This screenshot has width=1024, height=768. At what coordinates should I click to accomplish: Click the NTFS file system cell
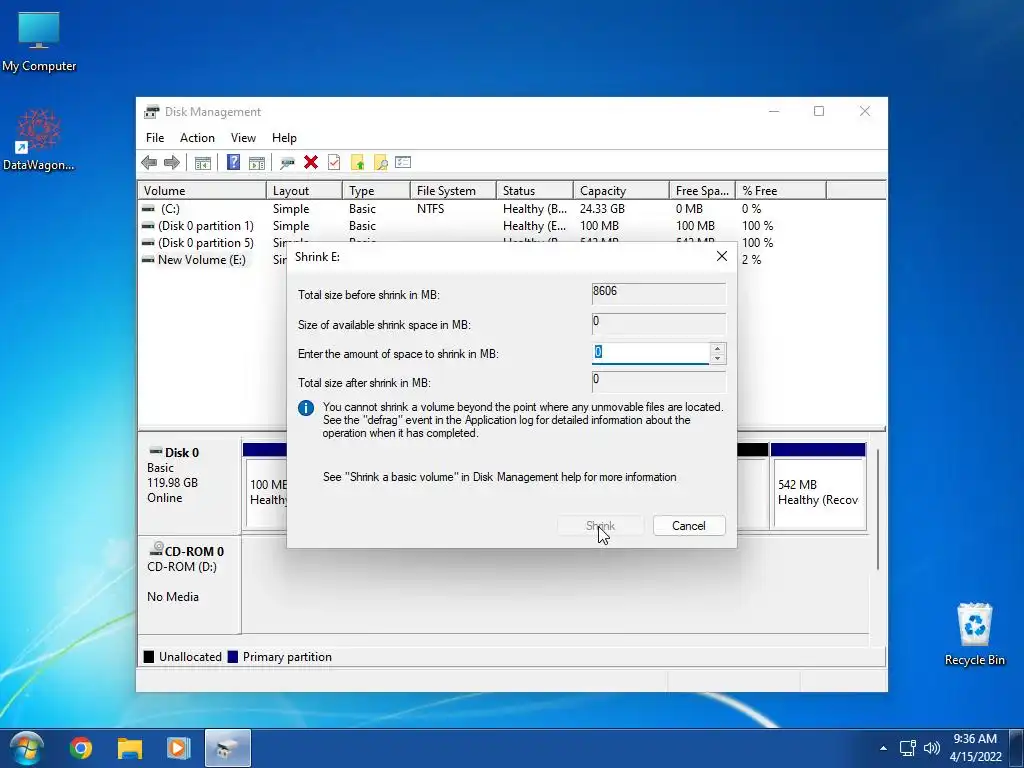(x=430, y=209)
